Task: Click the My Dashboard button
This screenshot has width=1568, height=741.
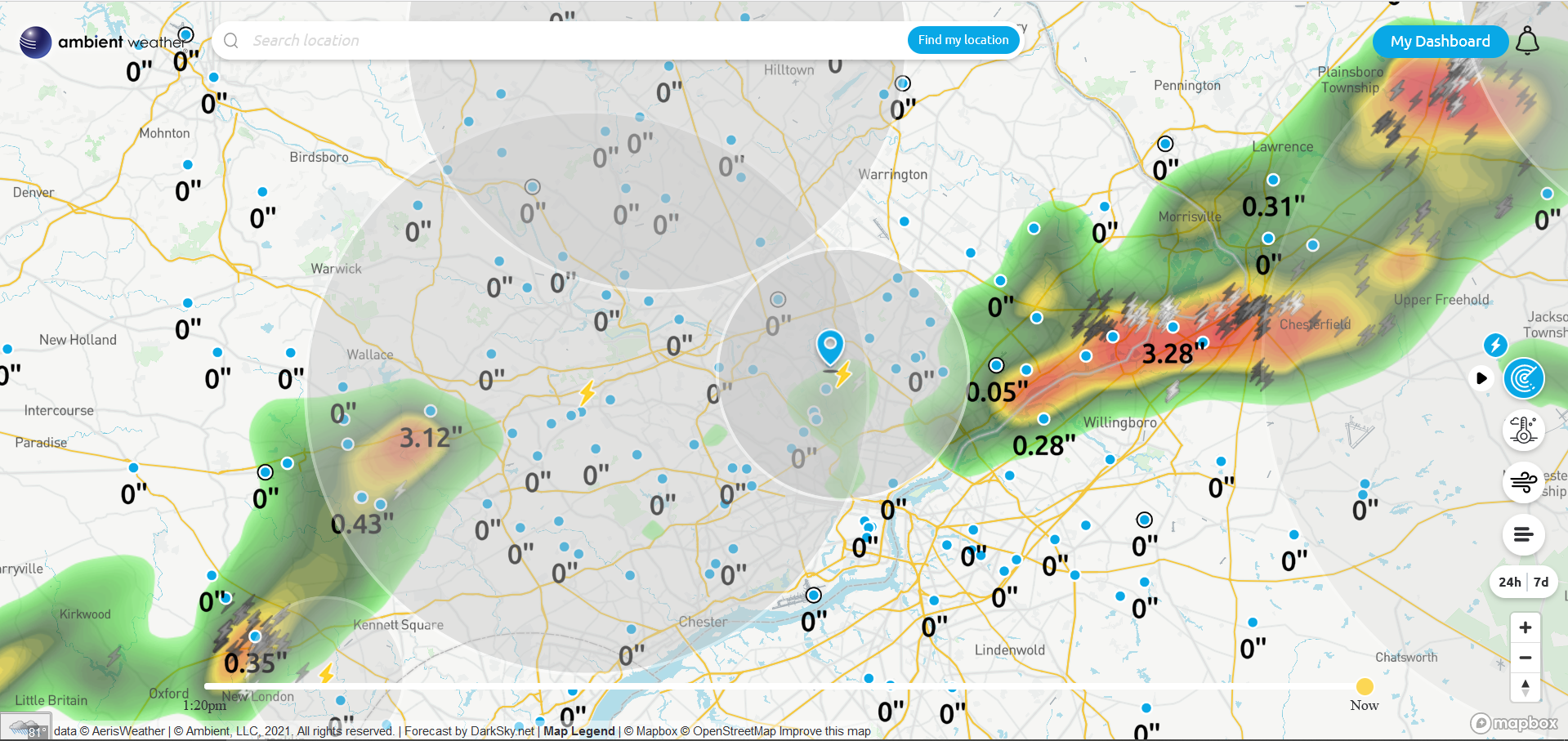Action: 1440,41
